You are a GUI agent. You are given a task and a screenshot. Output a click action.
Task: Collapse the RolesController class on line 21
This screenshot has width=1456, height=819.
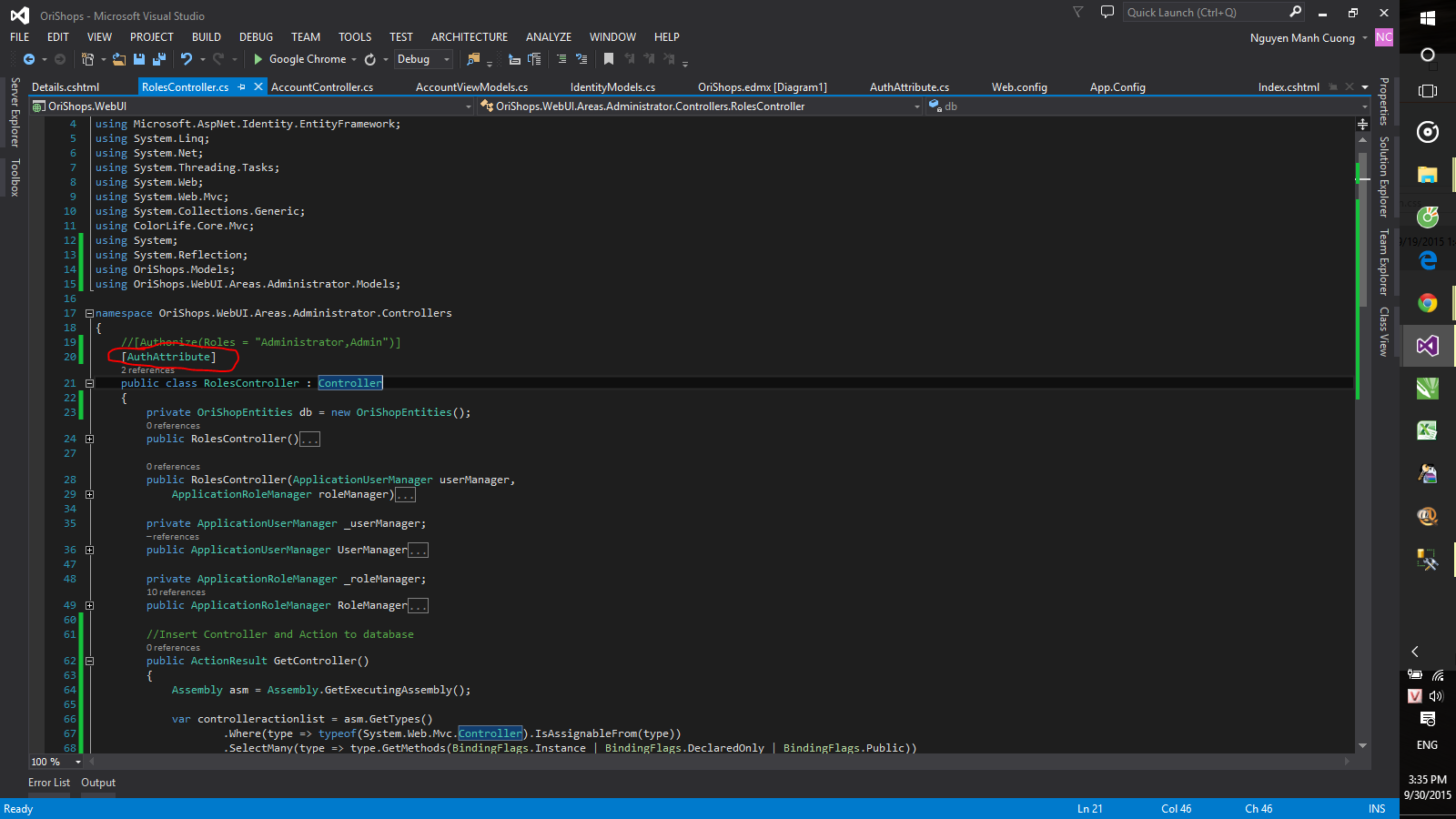click(90, 383)
